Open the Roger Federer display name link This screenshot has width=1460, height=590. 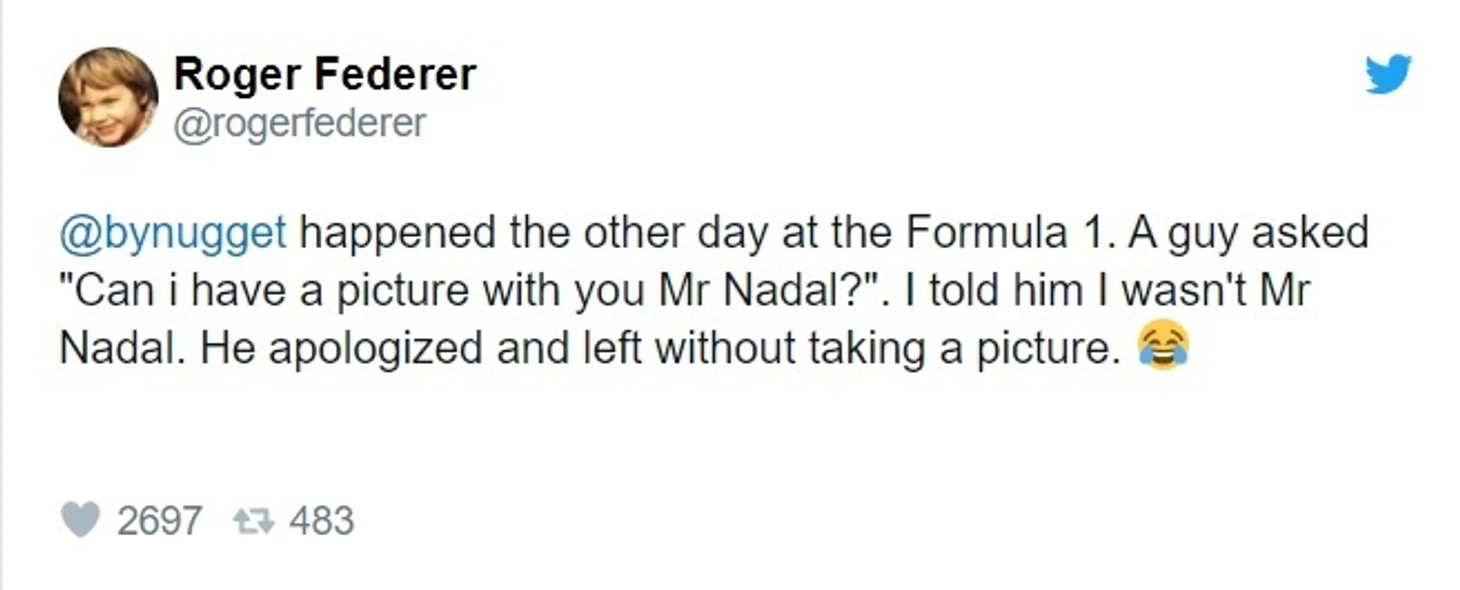click(x=325, y=74)
